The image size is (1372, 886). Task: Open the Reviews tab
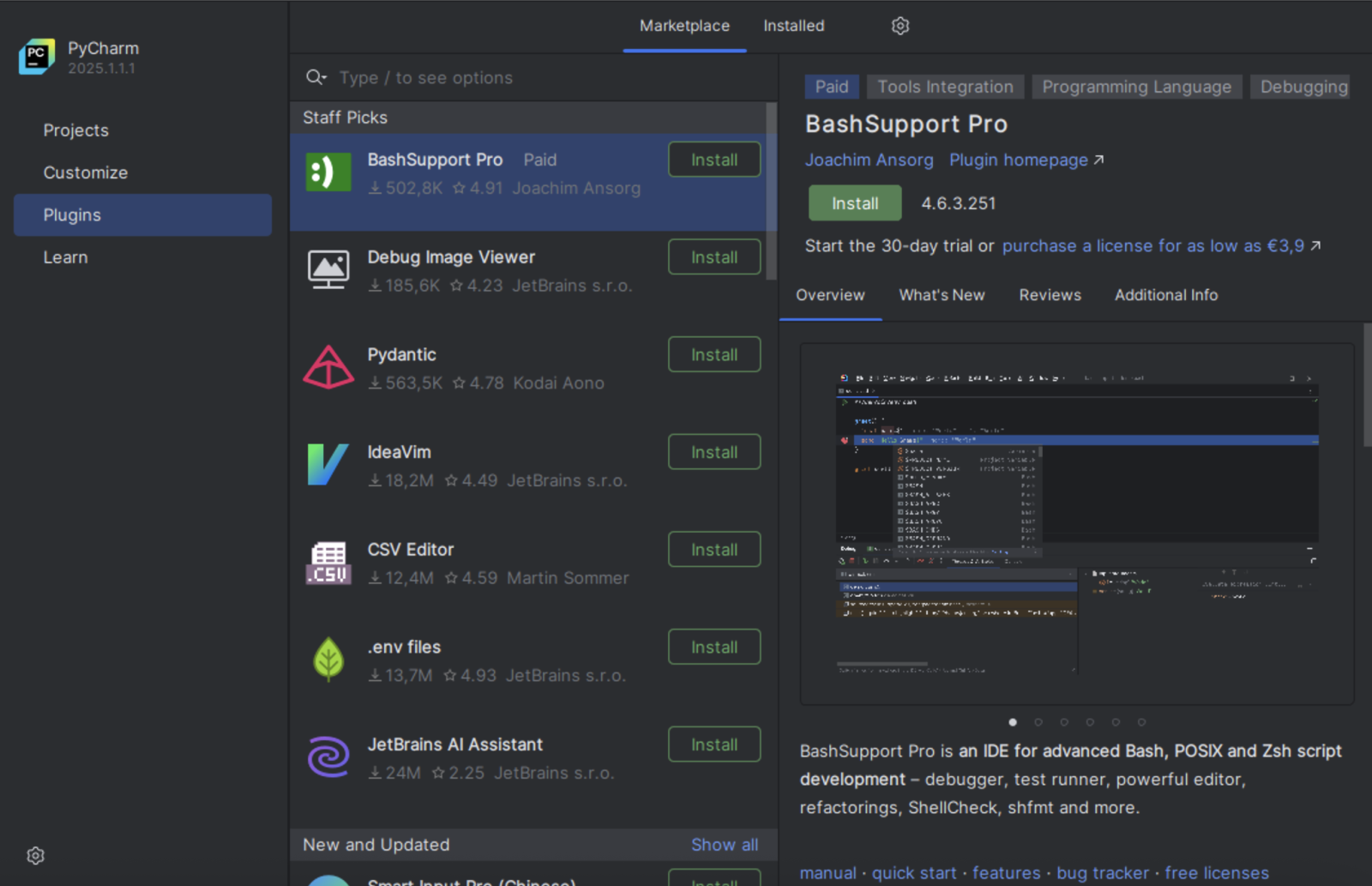tap(1050, 295)
